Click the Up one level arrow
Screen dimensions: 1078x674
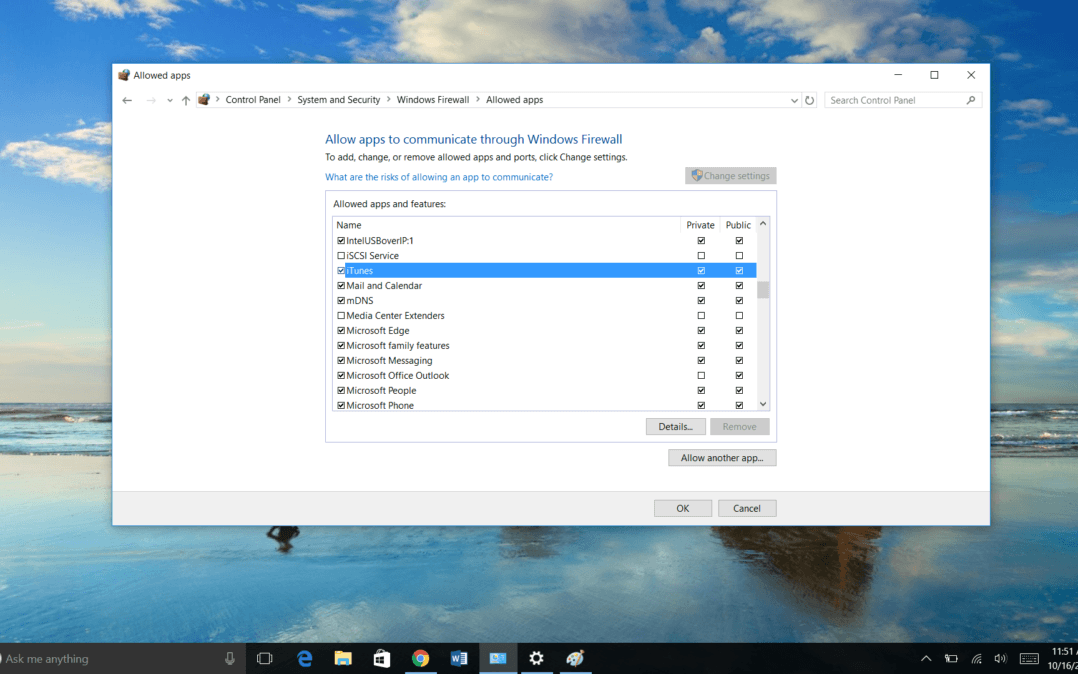(186, 100)
